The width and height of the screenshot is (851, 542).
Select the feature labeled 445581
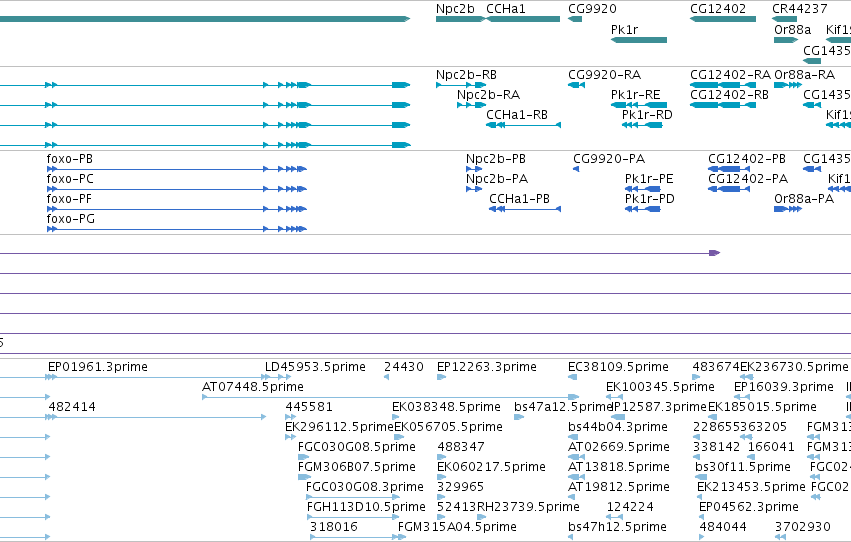point(309,407)
